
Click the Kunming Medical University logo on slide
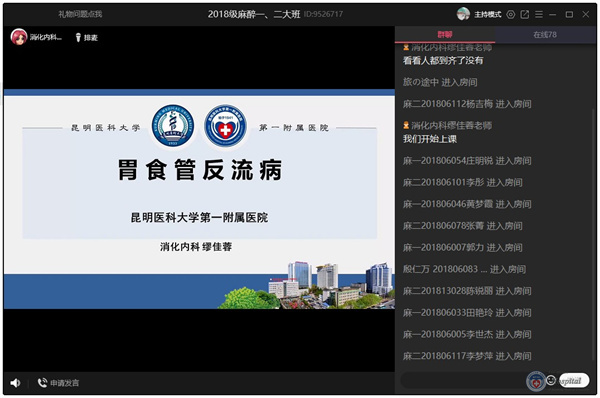coord(173,126)
